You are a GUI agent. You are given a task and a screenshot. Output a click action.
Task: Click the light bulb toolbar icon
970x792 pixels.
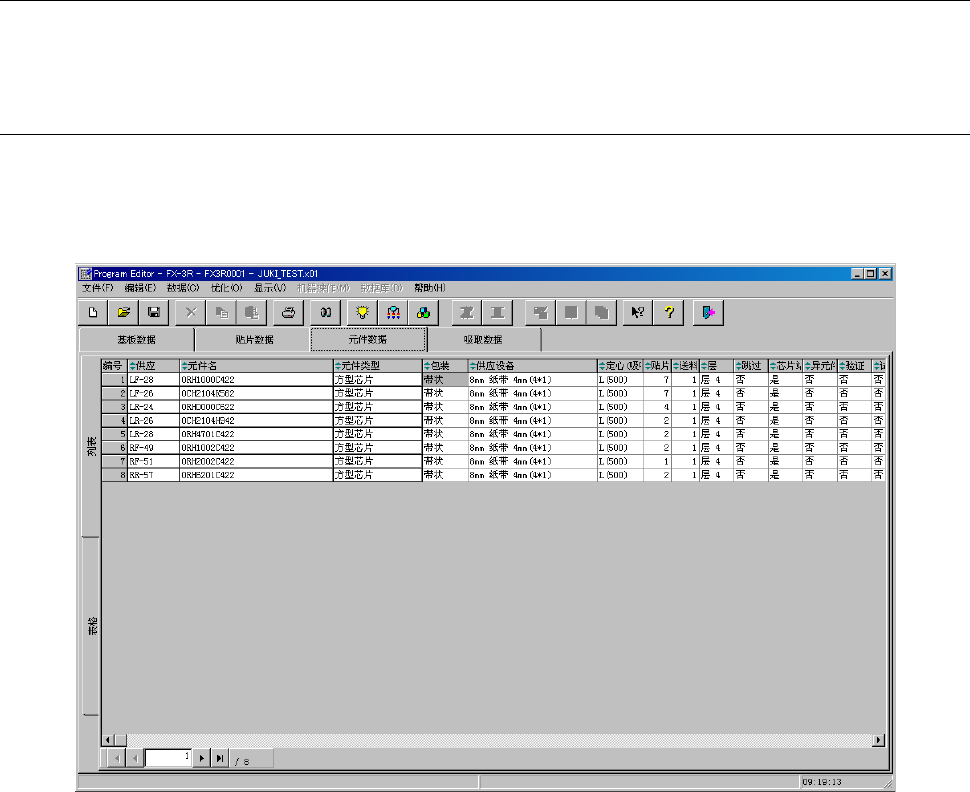363,312
